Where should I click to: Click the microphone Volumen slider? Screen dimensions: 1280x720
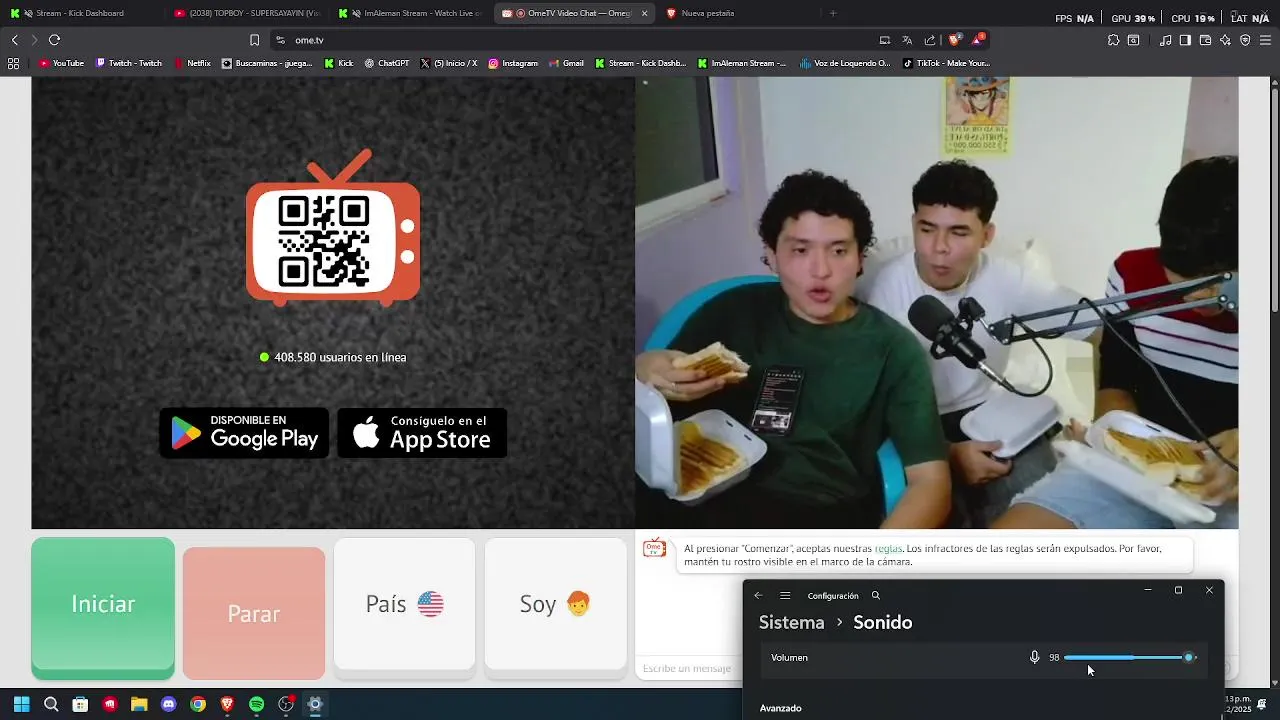(1130, 657)
